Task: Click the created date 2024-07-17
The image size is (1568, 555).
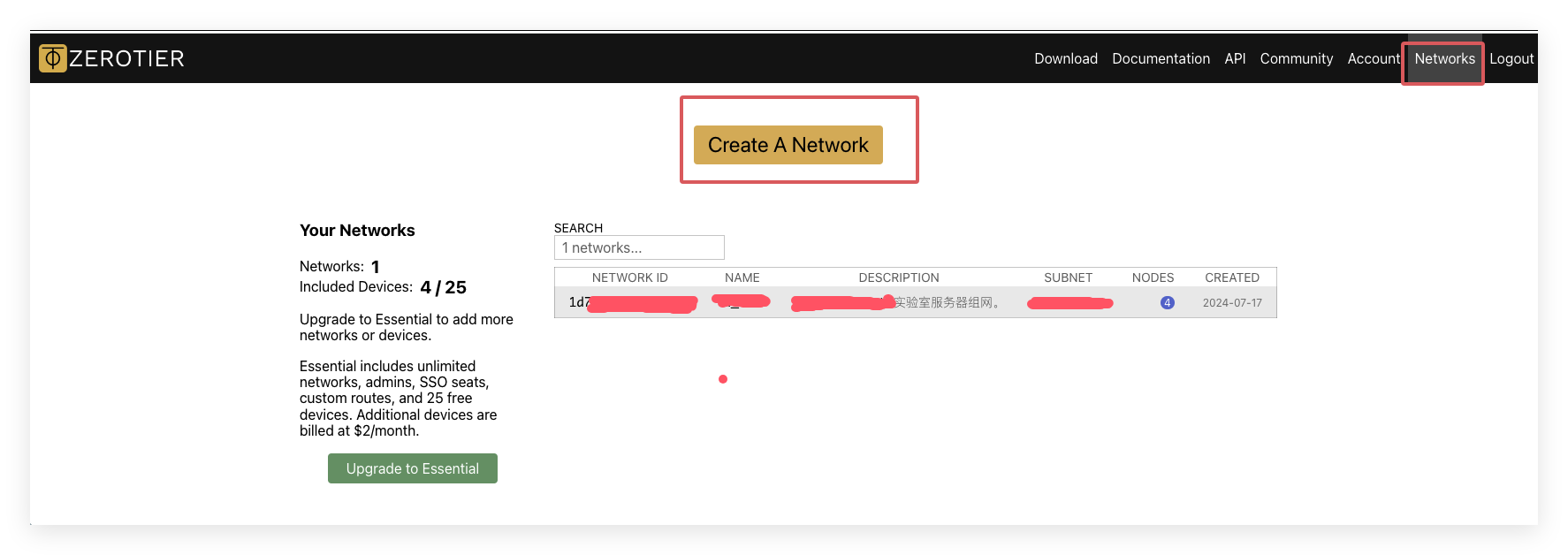Action: pyautogui.click(x=1232, y=302)
